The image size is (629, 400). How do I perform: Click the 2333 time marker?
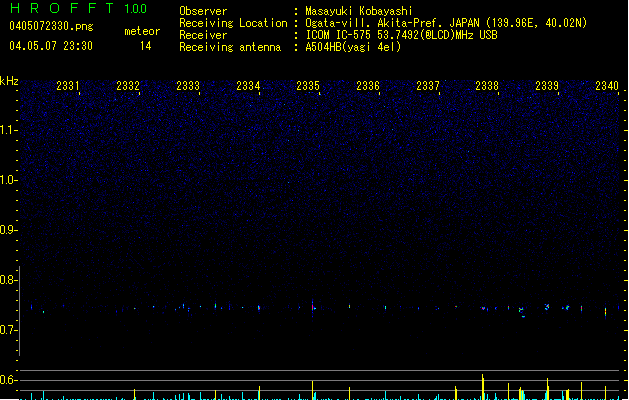[x=188, y=86]
